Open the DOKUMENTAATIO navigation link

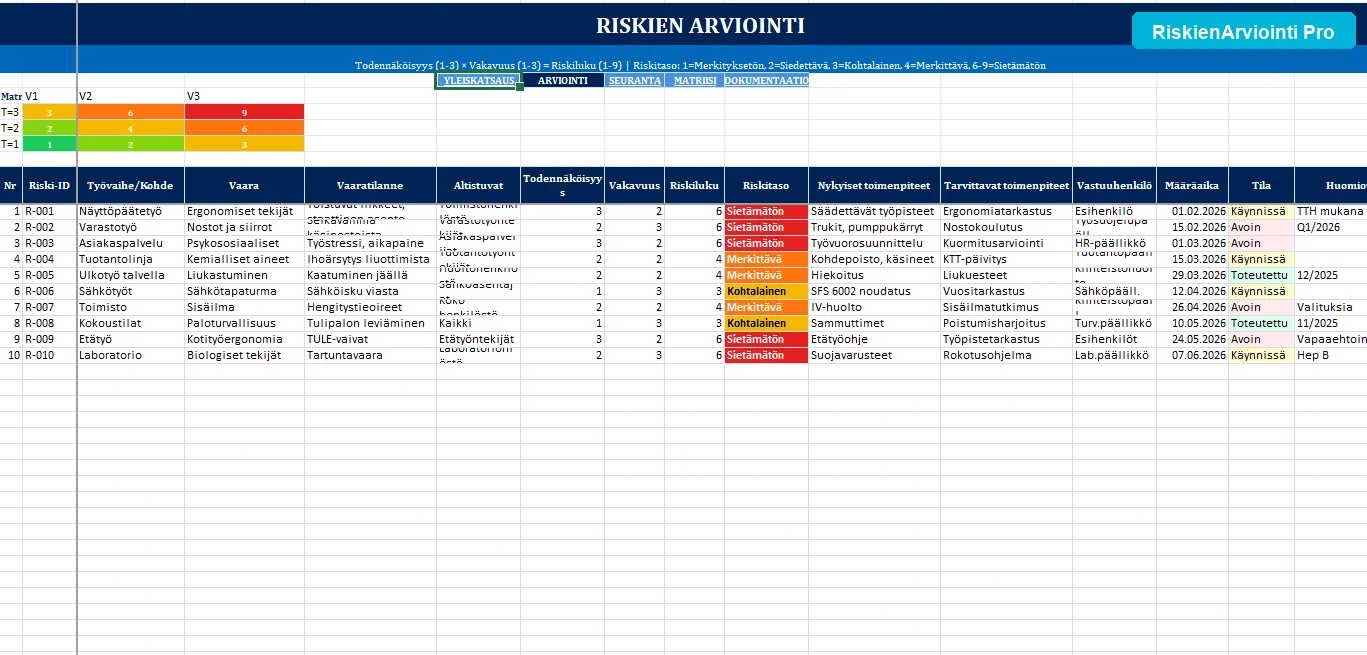coord(767,80)
